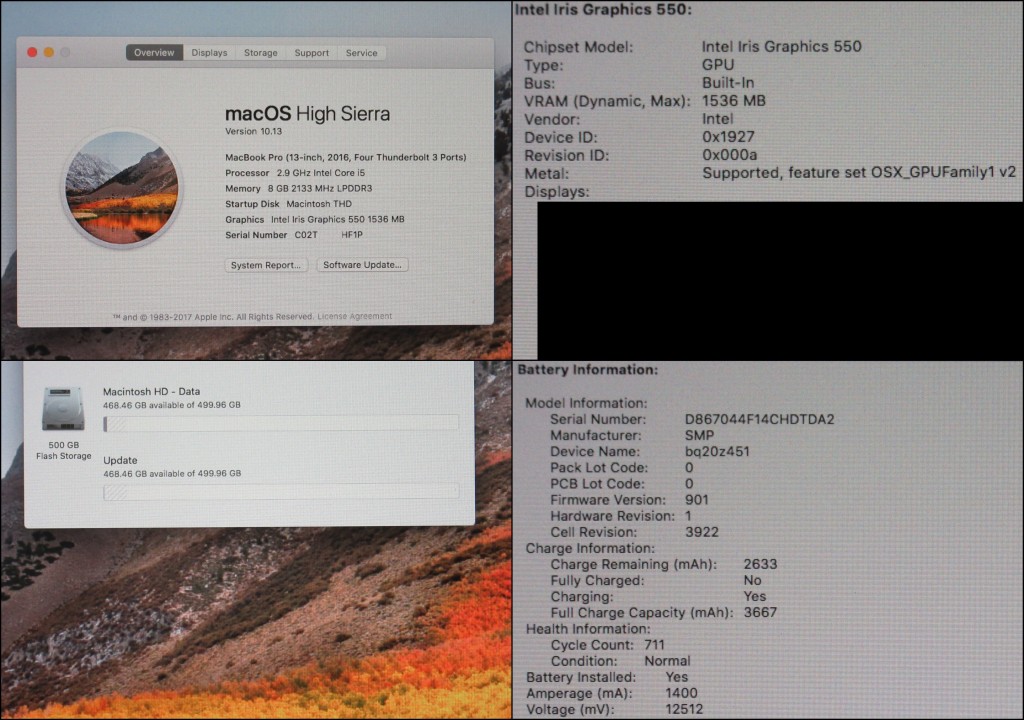Select Intel Iris Graphics 550 1536 MB text
The image size is (1024, 720).
[338, 220]
